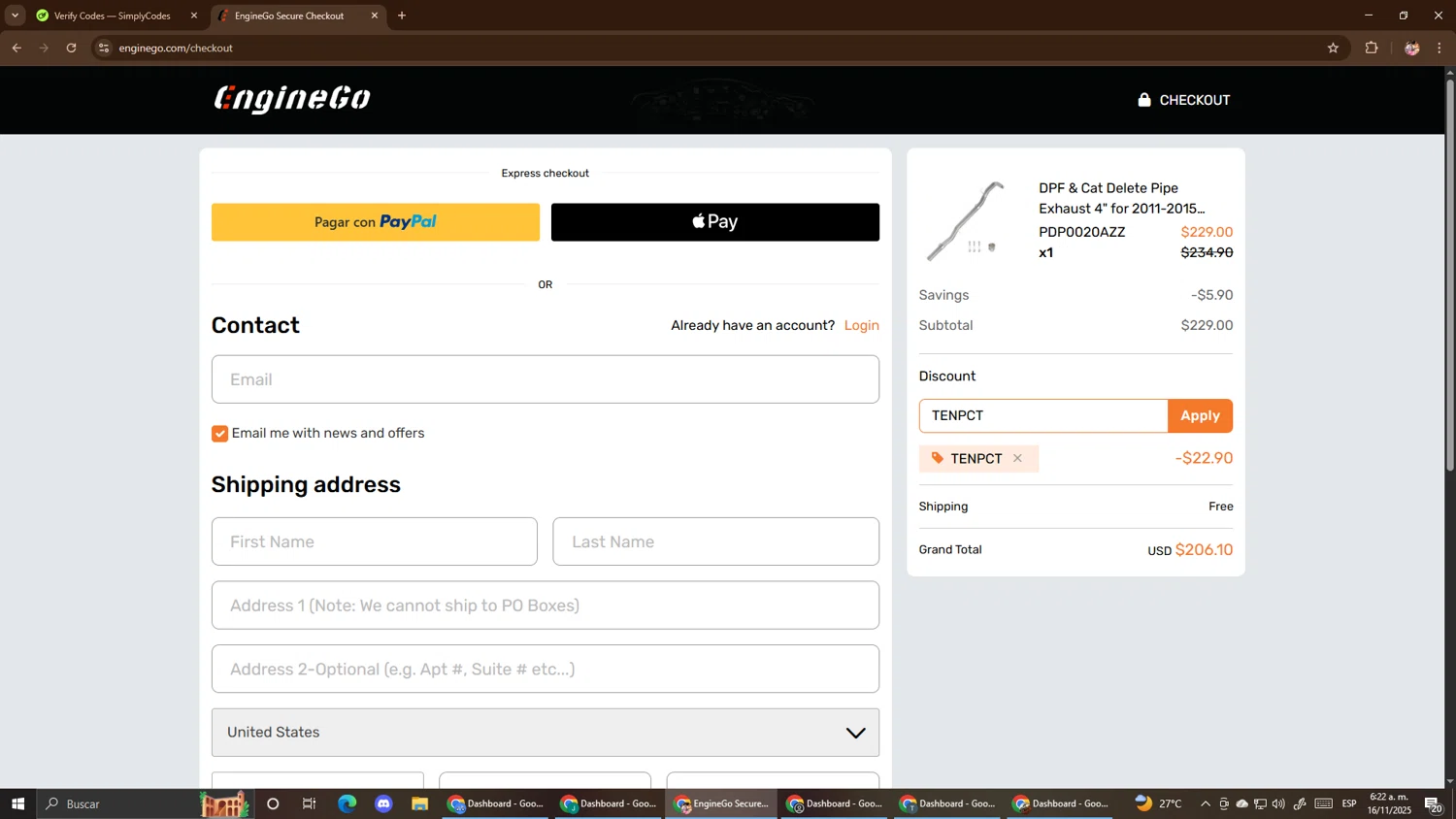Launch Microsoft Edge from the taskbar

coord(347,803)
